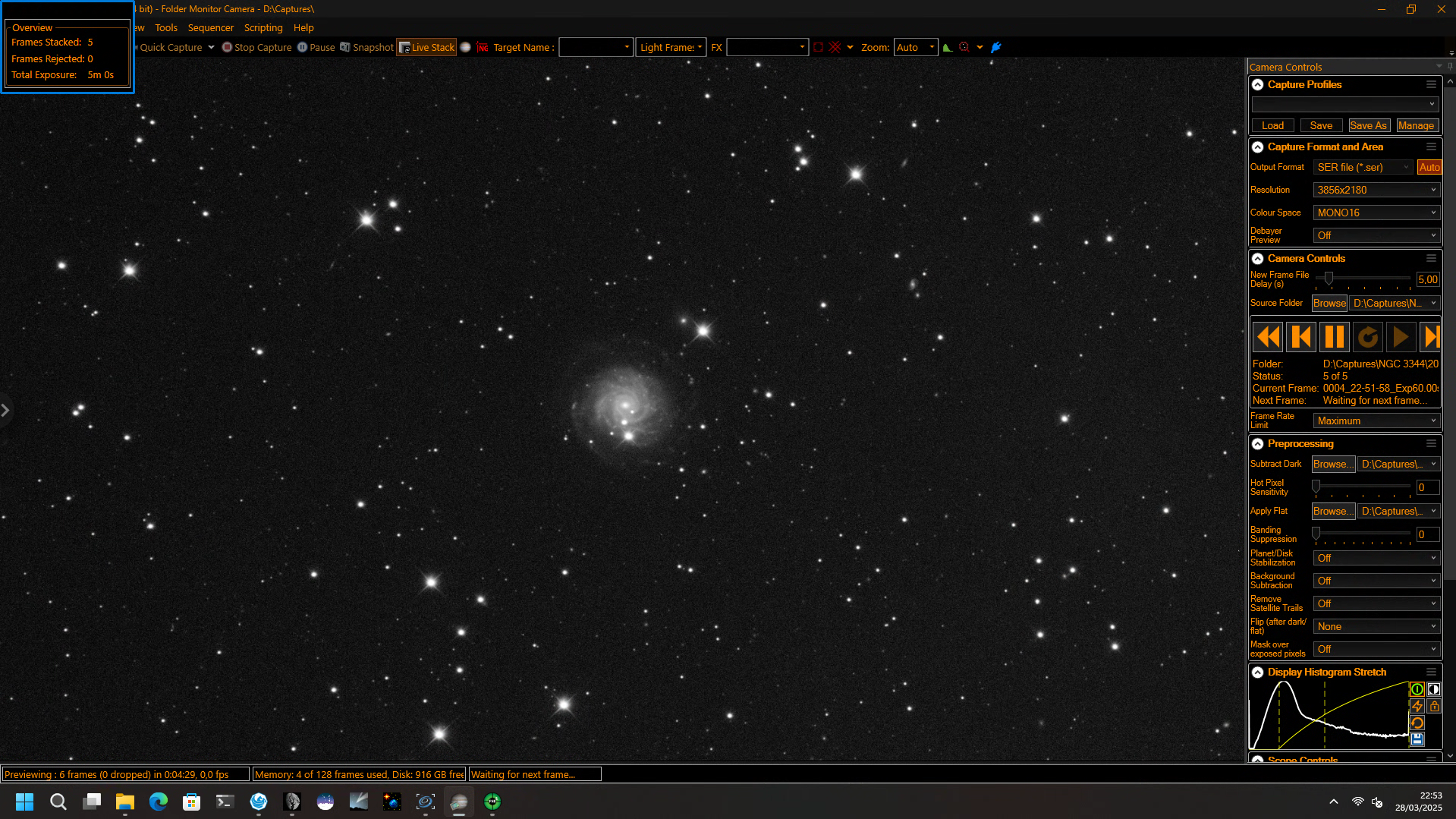Viewport: 1456px width, 819px height.
Task: Open the Colour Space MONO16 dropdown
Action: (x=1376, y=213)
